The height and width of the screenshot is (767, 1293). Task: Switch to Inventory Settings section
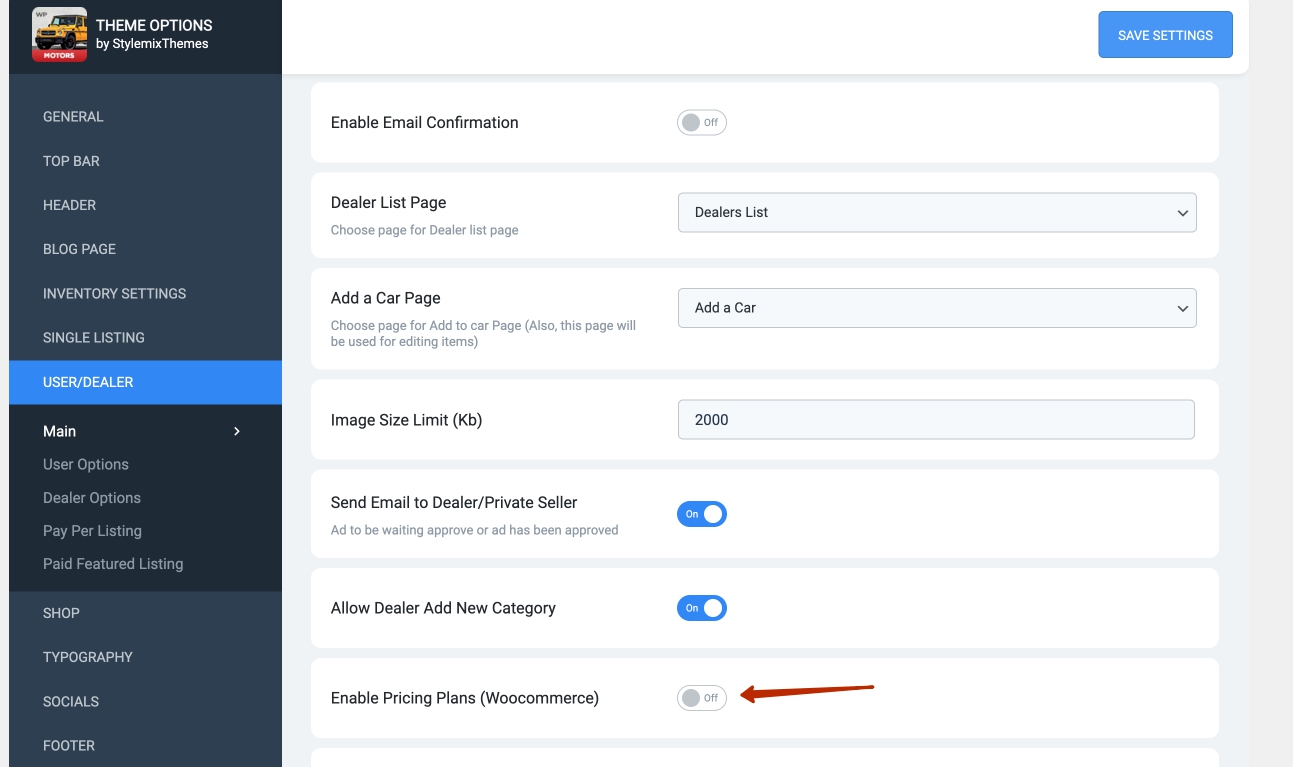click(114, 293)
